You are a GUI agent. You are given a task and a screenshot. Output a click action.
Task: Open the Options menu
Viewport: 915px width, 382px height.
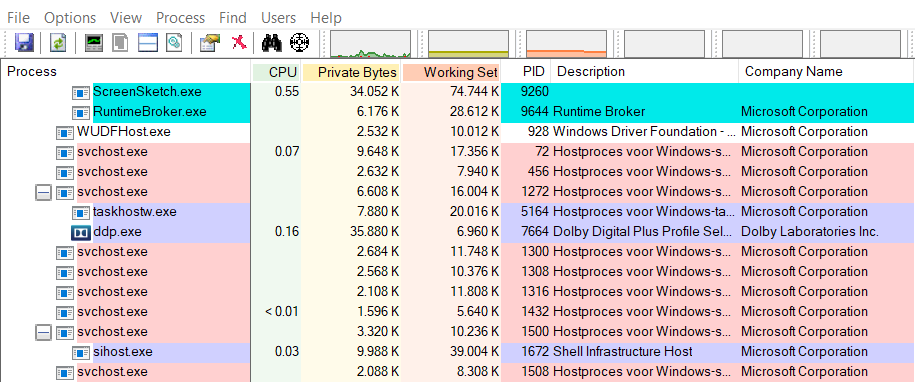[x=70, y=18]
